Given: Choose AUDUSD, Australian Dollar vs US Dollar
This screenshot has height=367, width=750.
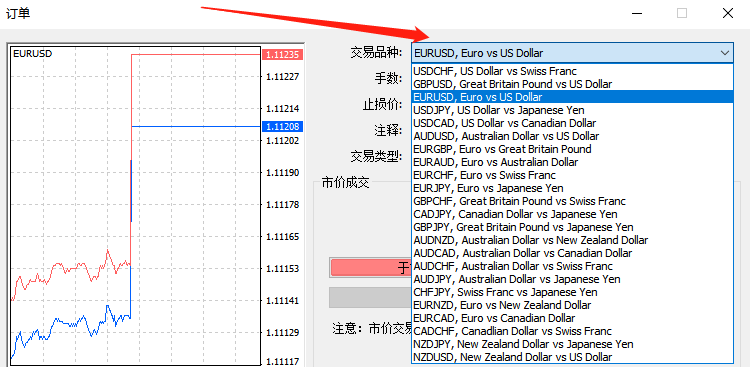Looking at the screenshot, I should click(572, 136).
